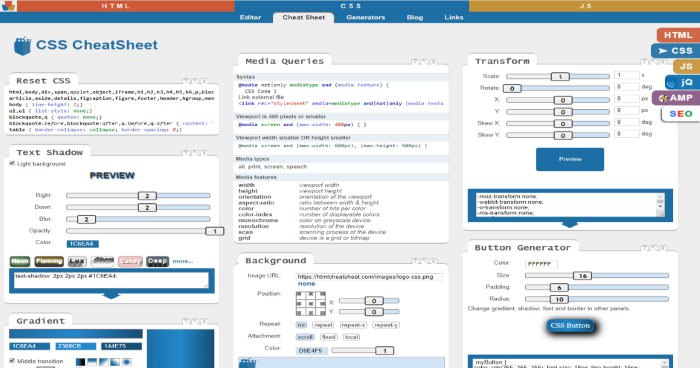Toggle the Light background checkbox
This screenshot has width=700, height=368.
[12, 163]
